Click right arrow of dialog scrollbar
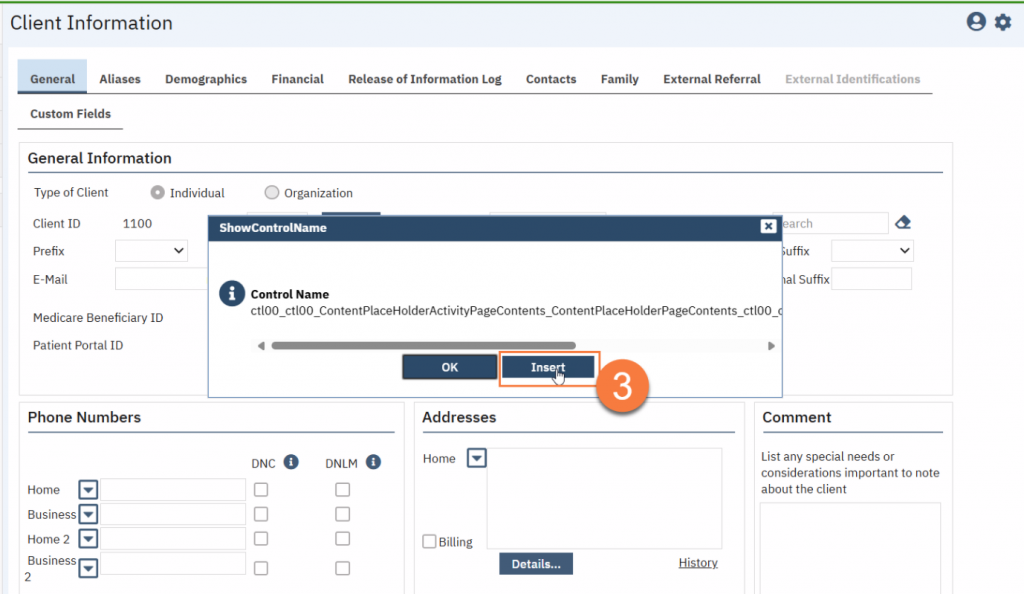Screen dimensions: 1024x594 click(x=771, y=346)
